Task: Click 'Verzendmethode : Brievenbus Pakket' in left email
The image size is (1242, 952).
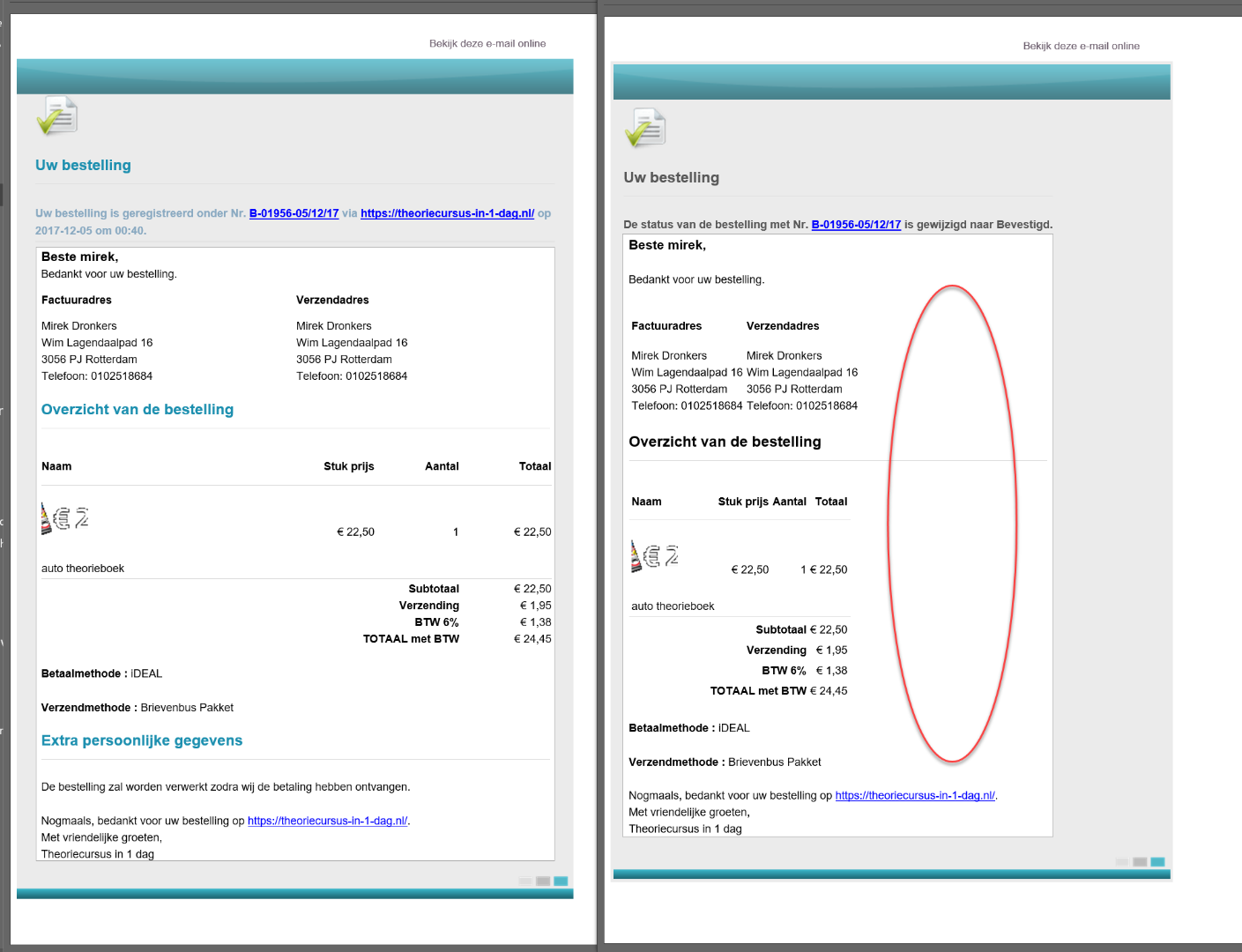Action: [138, 708]
